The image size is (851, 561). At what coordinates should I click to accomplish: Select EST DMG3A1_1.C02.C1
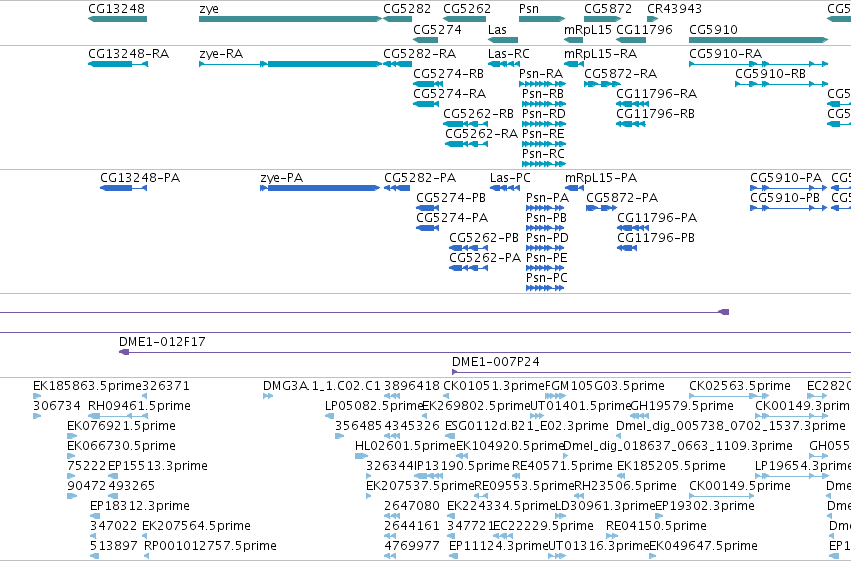(322, 386)
